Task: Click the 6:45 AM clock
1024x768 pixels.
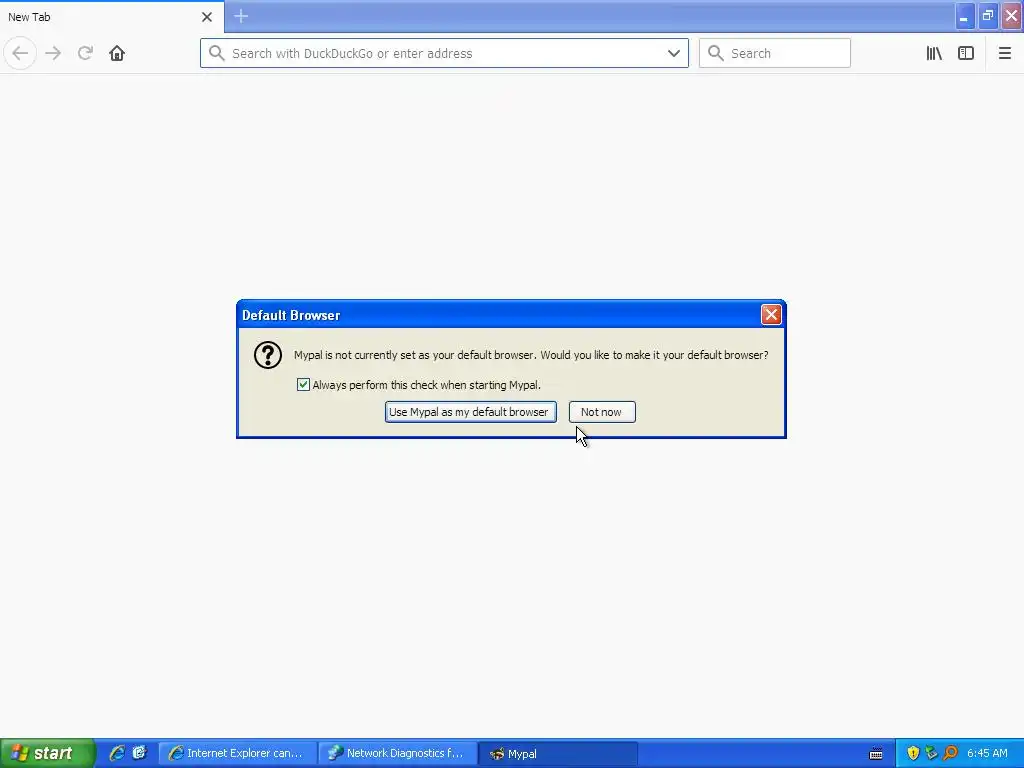Action: (x=987, y=753)
